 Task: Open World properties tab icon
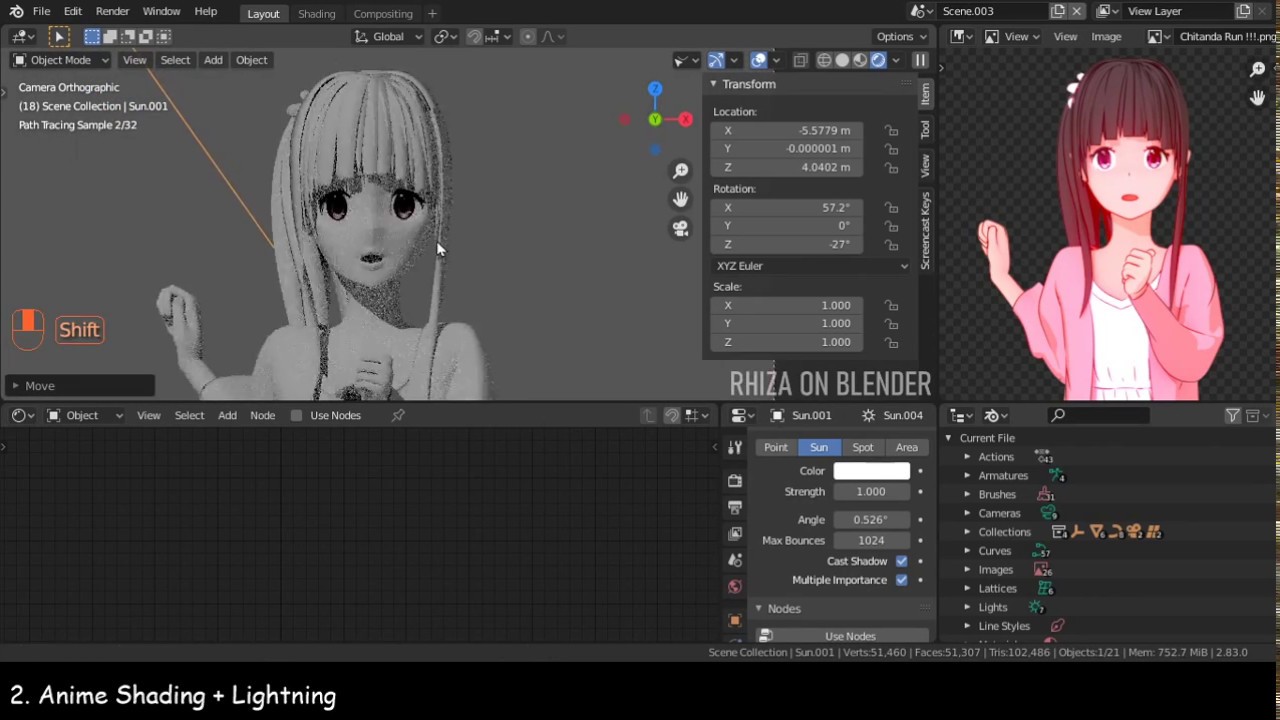pos(735,587)
